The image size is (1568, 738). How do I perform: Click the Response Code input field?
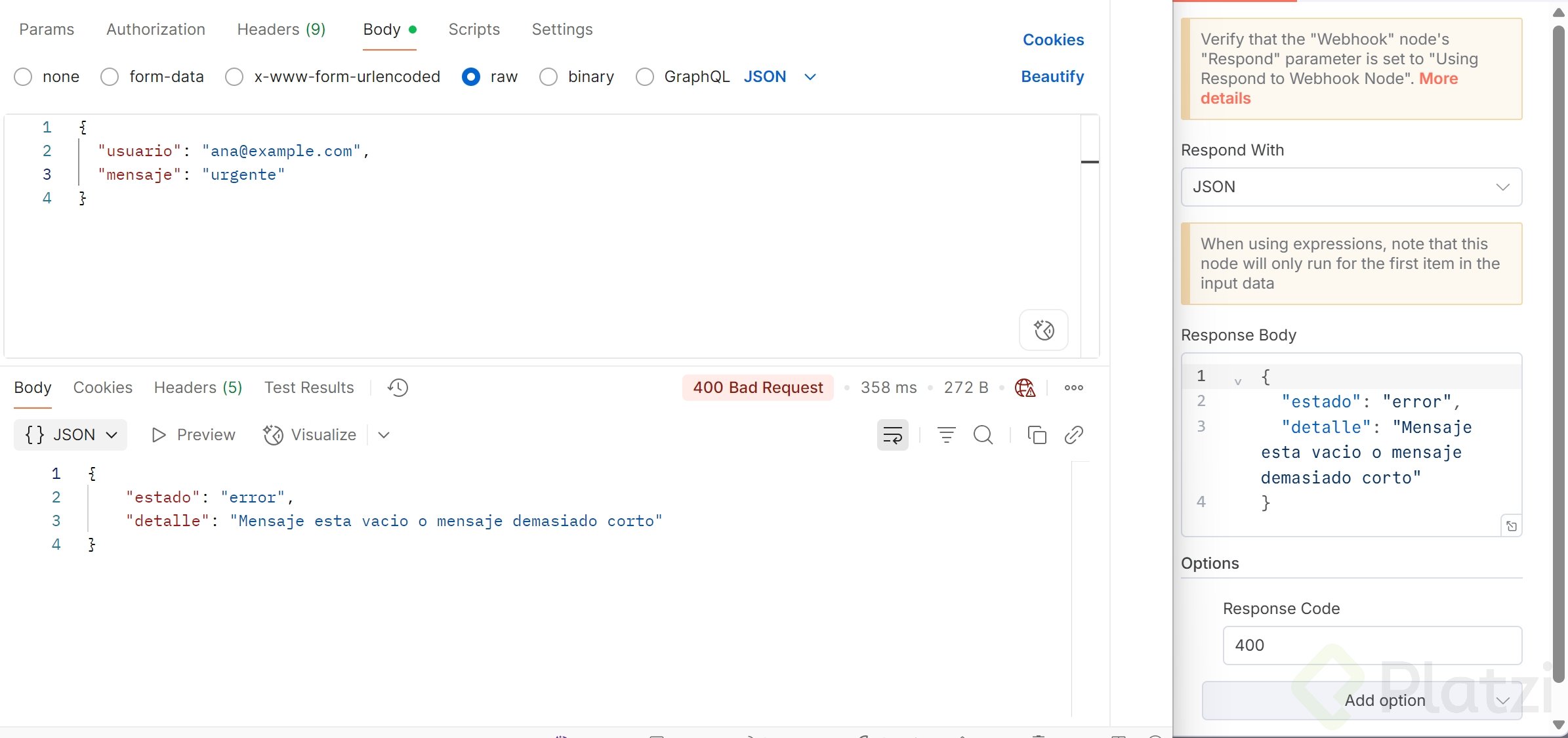tap(1372, 646)
